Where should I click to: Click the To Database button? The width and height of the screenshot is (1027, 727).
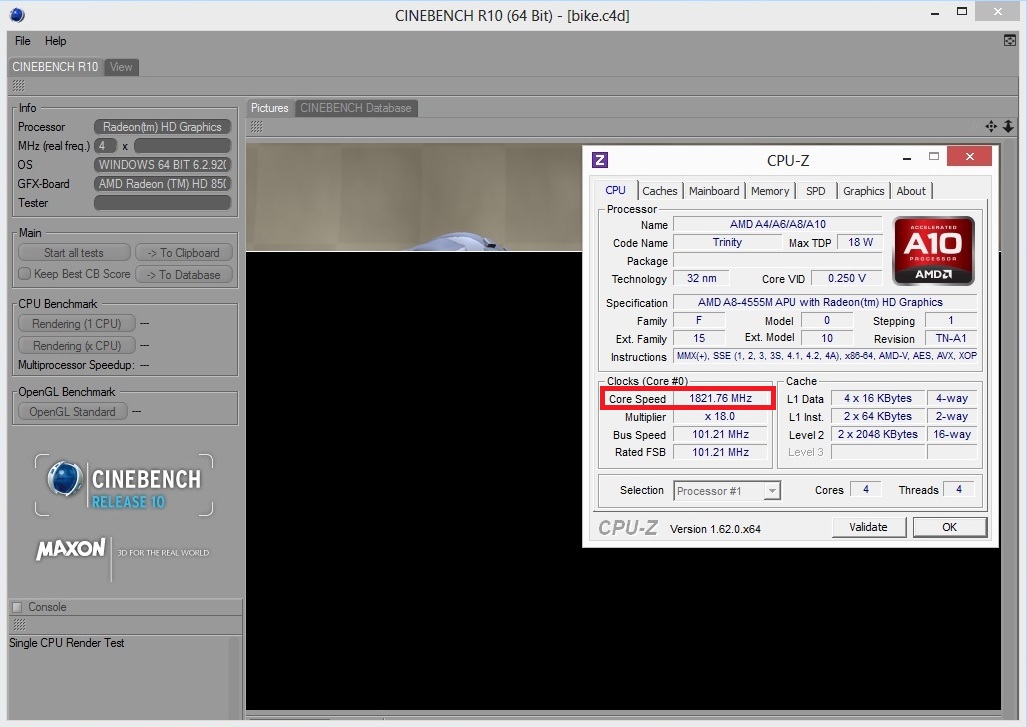[x=183, y=274]
